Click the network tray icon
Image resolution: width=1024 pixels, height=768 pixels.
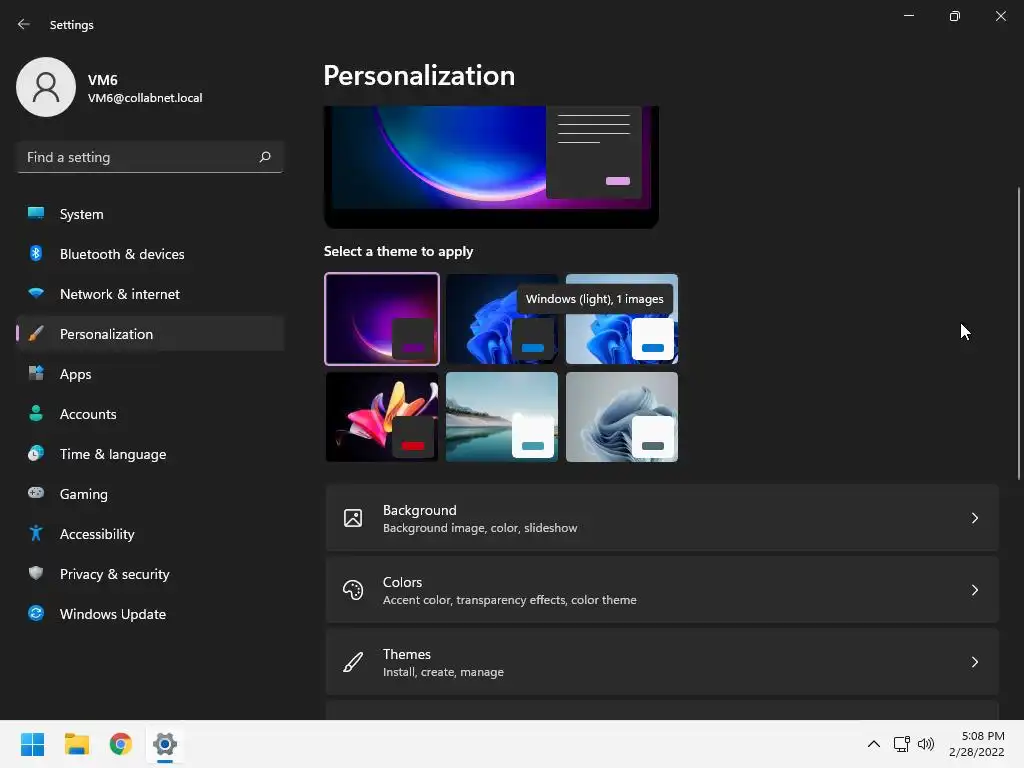pos(901,744)
